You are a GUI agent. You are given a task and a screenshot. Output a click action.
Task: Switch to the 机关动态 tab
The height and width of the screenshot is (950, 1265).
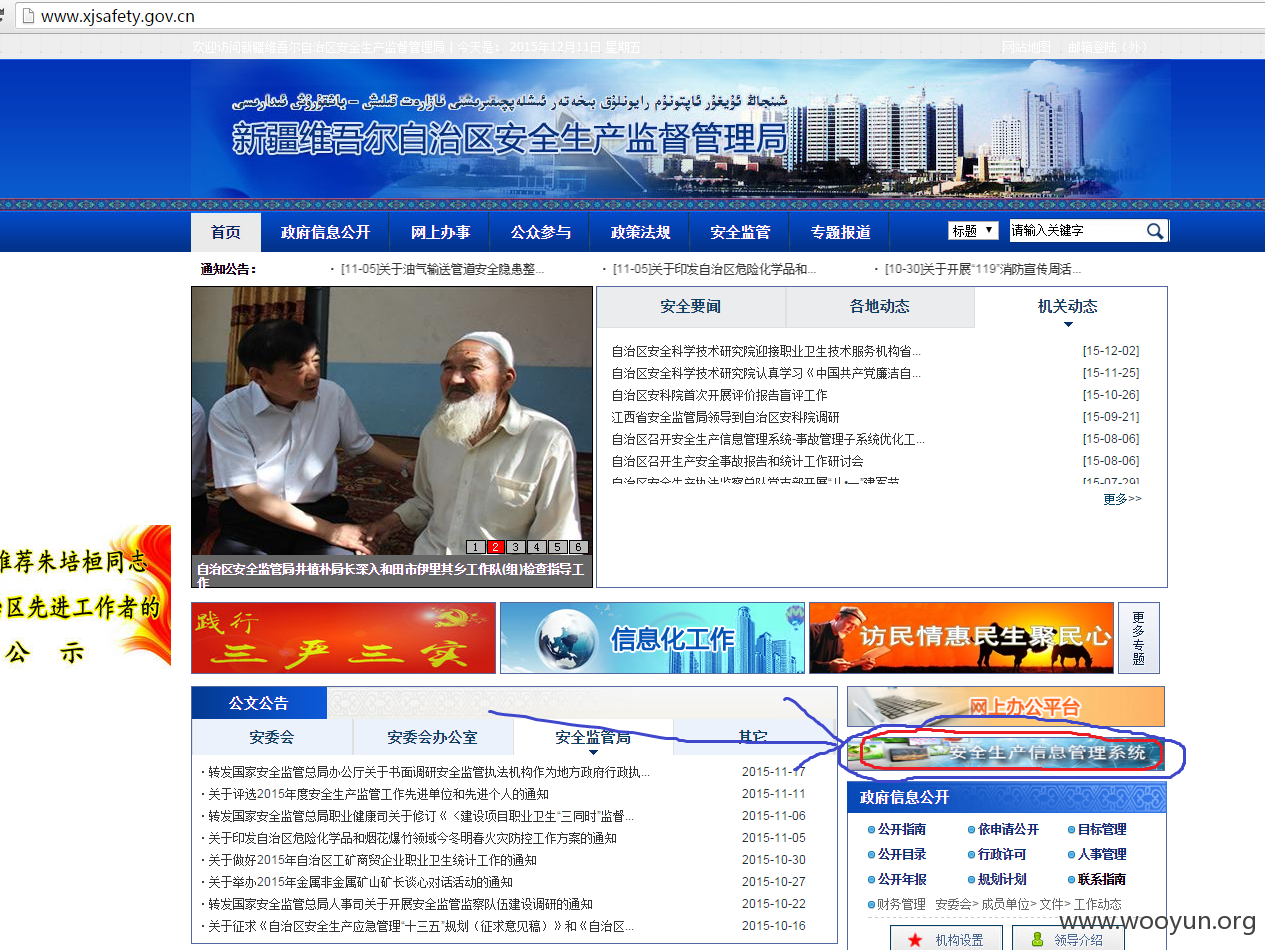[1068, 307]
